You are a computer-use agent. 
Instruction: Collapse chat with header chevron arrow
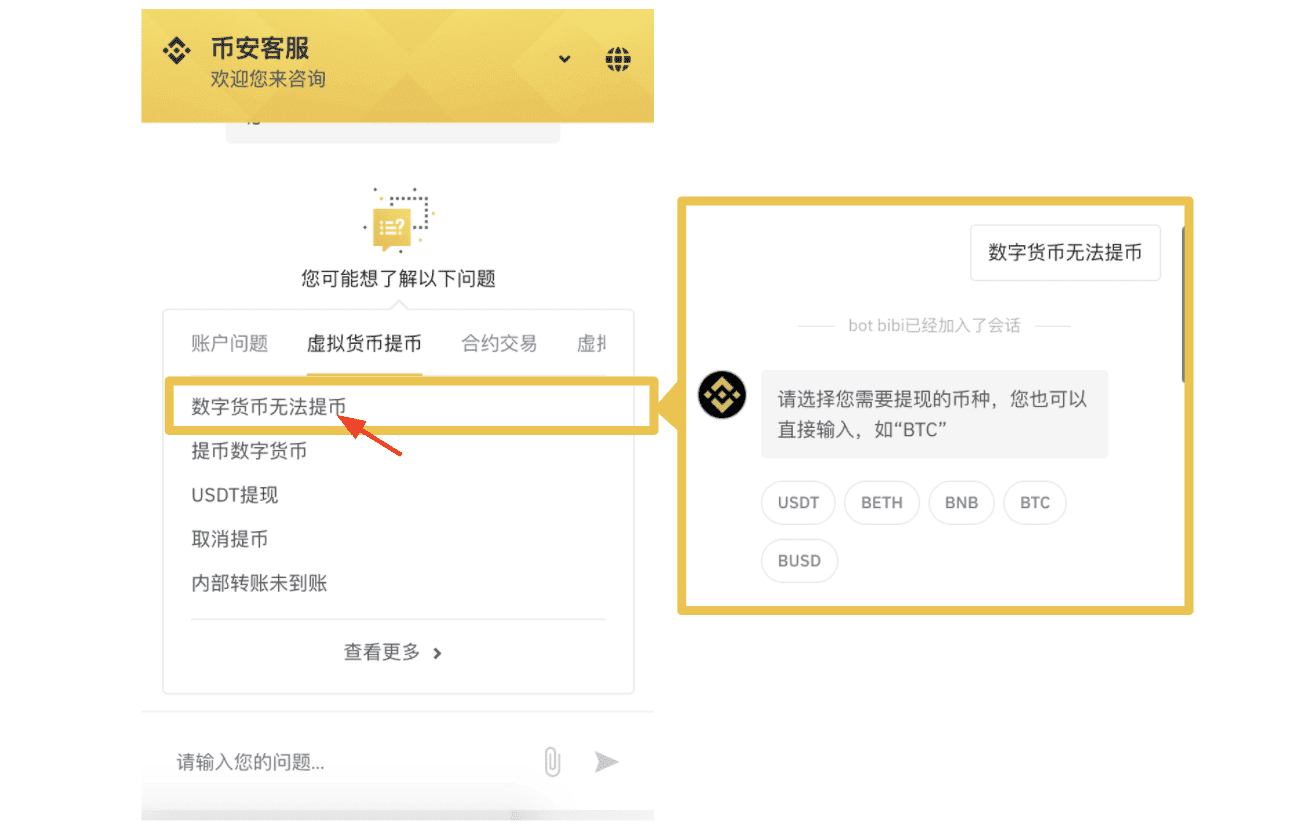tap(565, 59)
